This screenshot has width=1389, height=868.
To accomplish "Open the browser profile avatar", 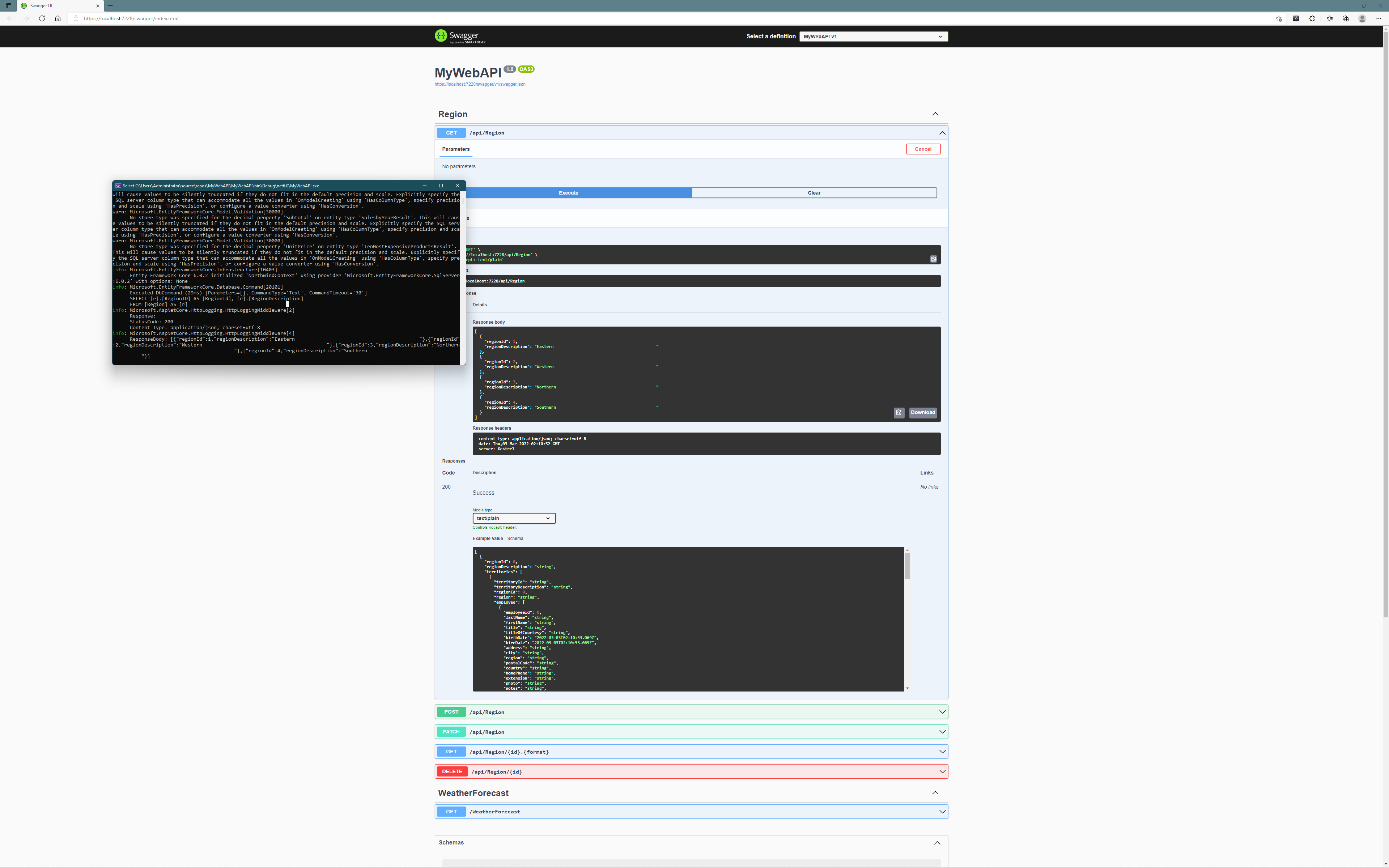I will [x=1362, y=18].
